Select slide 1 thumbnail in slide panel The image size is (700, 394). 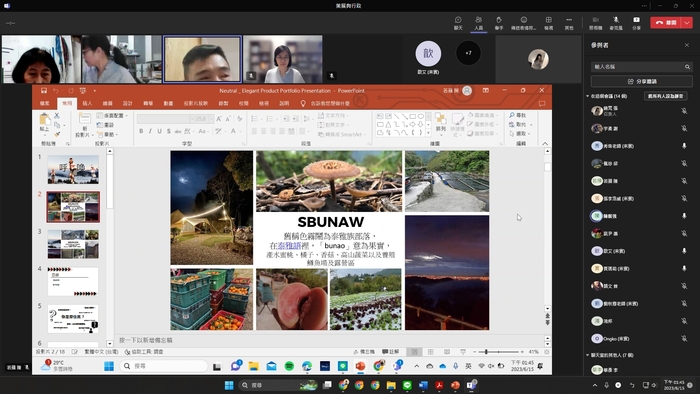(x=73, y=170)
